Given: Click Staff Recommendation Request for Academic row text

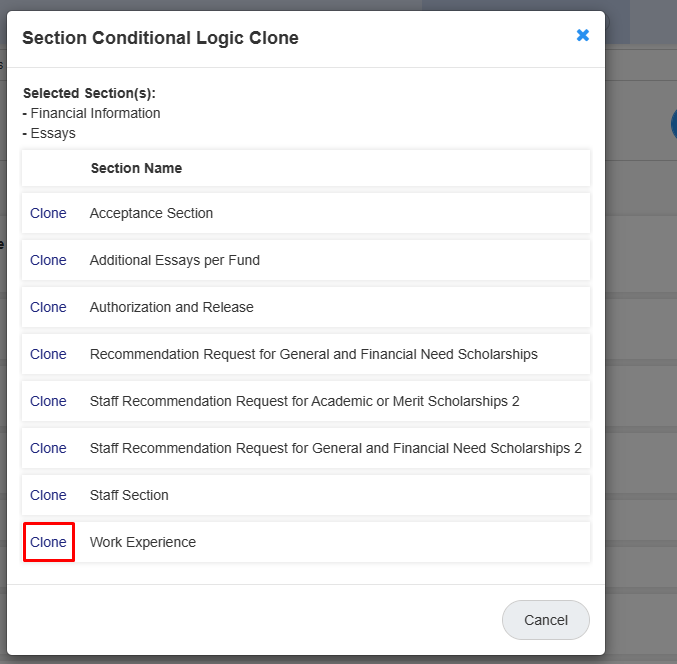Looking at the screenshot, I should click(x=304, y=402).
